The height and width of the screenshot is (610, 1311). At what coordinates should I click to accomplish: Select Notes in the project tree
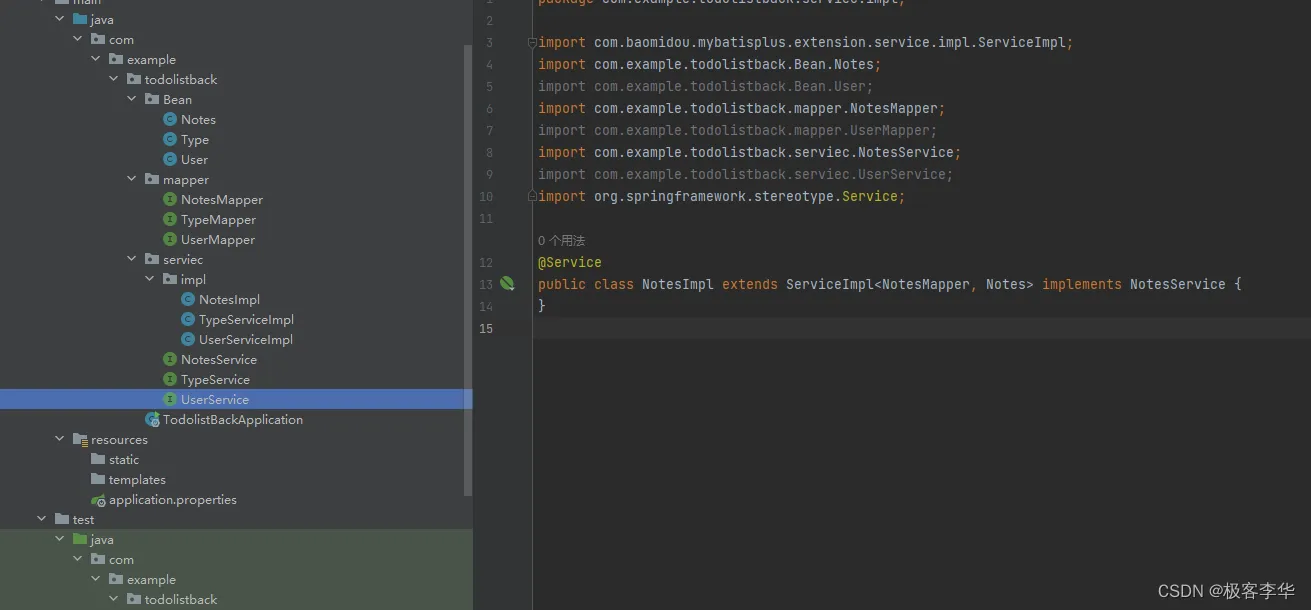(x=198, y=119)
